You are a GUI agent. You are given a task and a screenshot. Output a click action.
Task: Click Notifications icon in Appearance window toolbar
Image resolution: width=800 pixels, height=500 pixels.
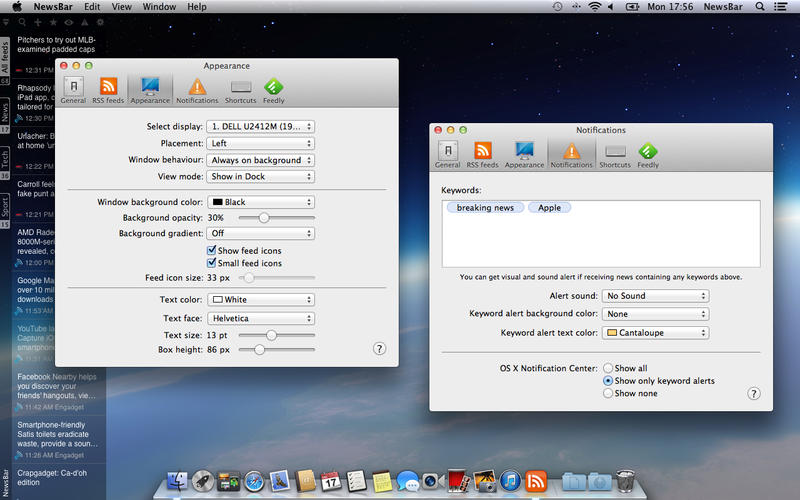pos(197,90)
